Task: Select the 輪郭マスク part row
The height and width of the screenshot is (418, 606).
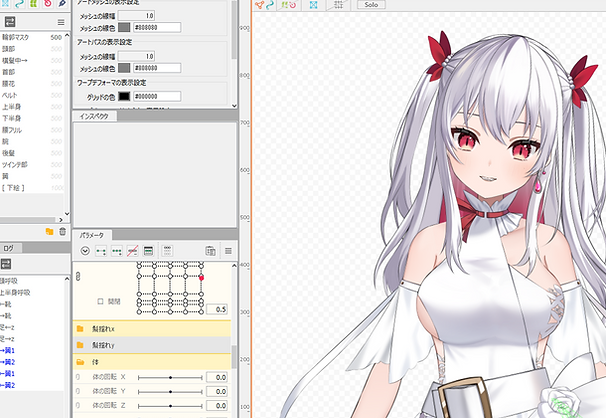Action: pos(32,37)
